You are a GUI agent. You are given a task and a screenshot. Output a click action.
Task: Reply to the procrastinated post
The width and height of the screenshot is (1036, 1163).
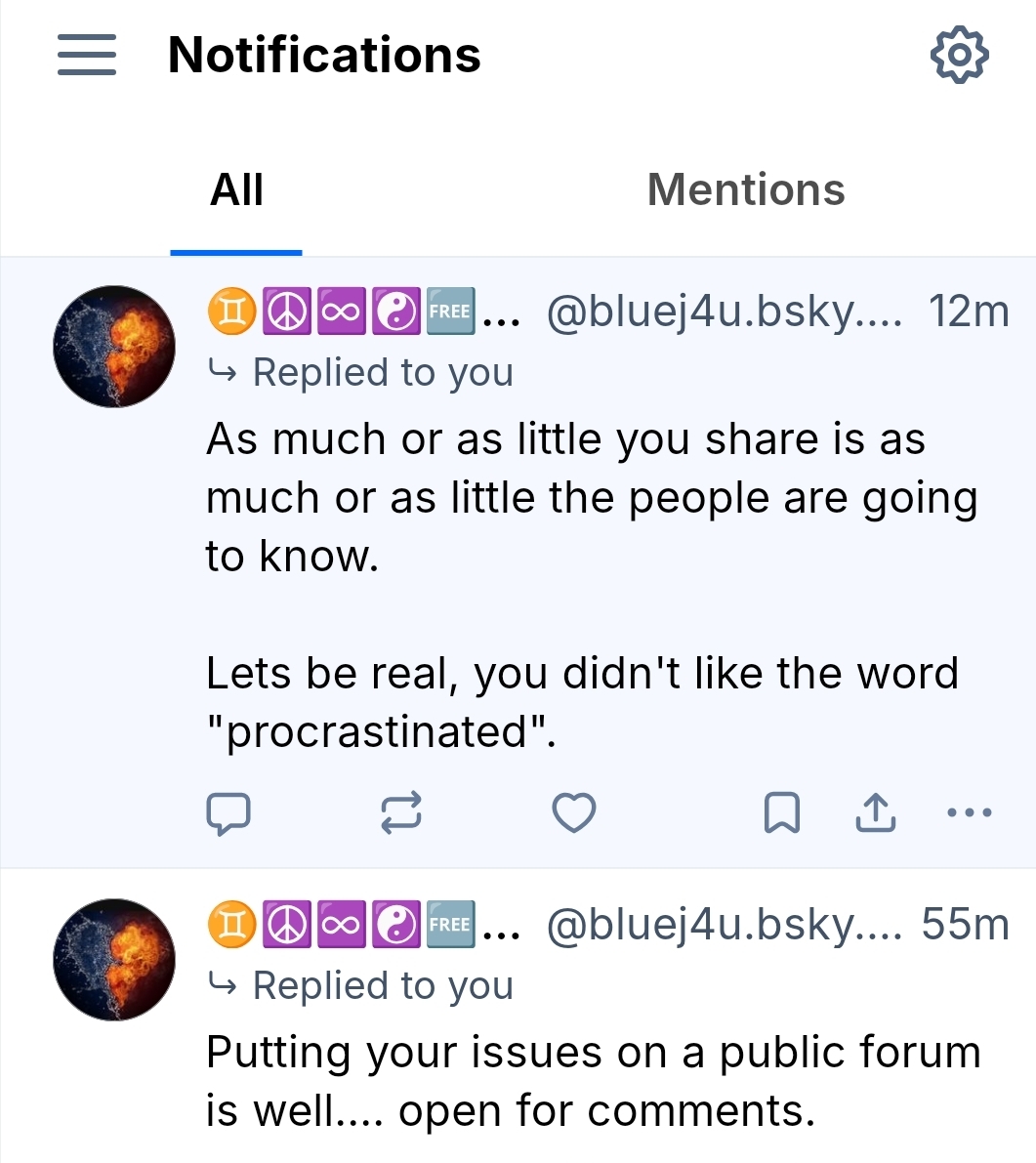[228, 812]
